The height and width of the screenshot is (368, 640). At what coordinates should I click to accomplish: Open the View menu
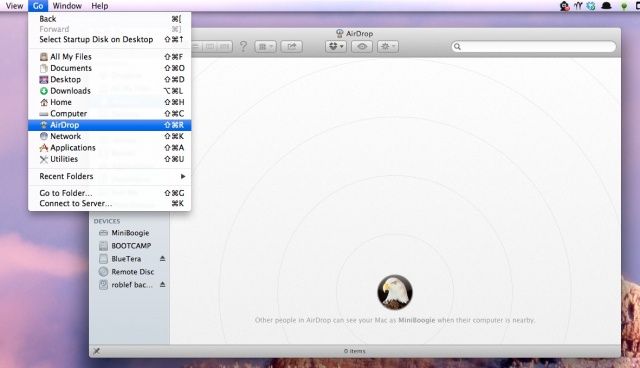pos(14,6)
